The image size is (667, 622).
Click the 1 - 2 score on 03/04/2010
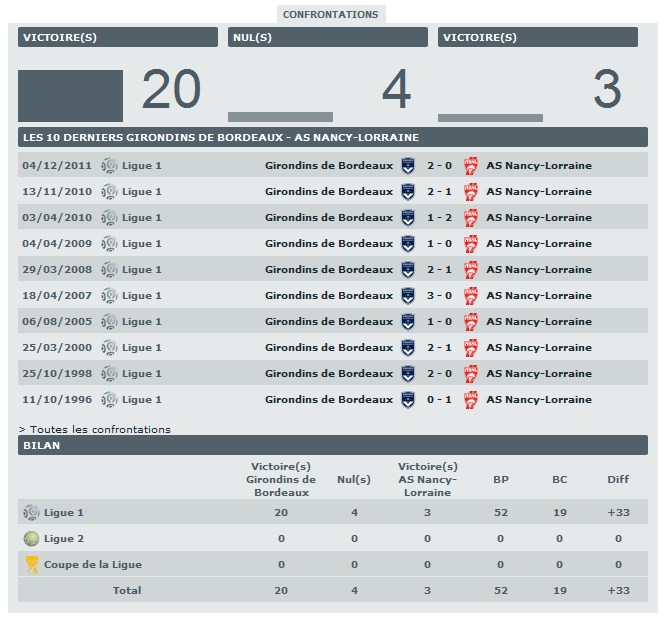tap(439, 218)
